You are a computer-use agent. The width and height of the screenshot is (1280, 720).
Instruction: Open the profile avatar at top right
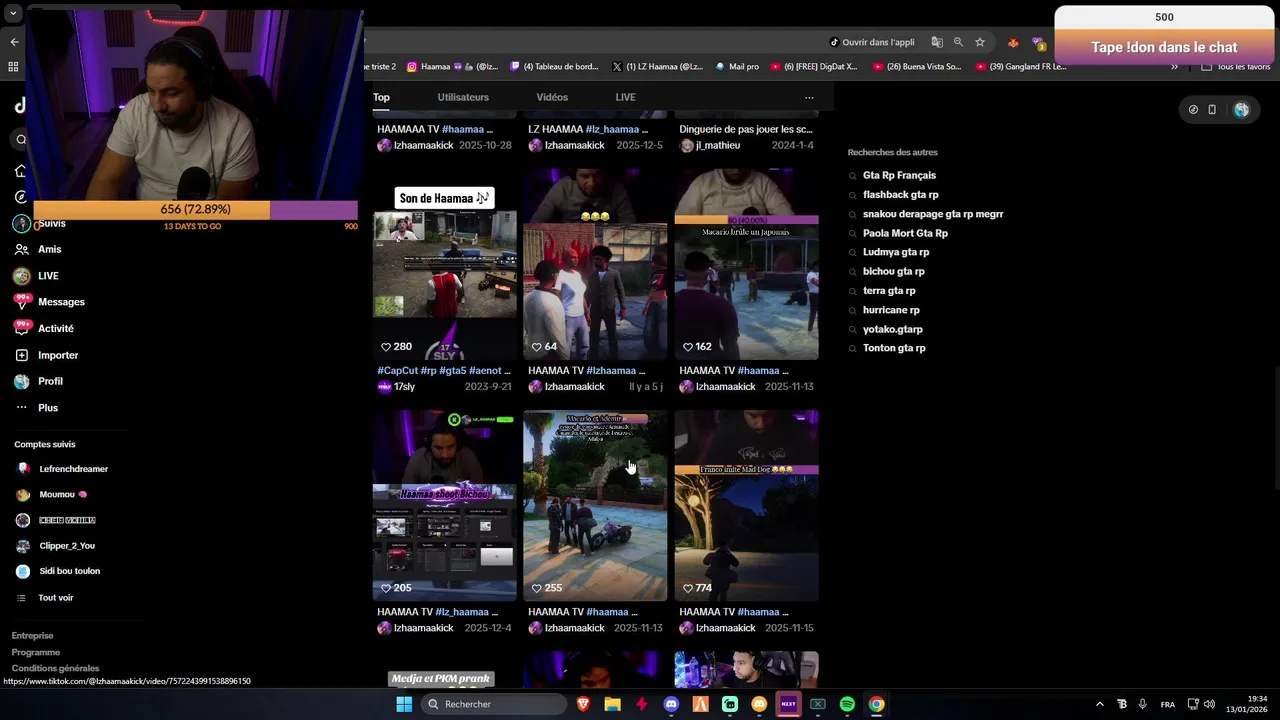[1241, 110]
